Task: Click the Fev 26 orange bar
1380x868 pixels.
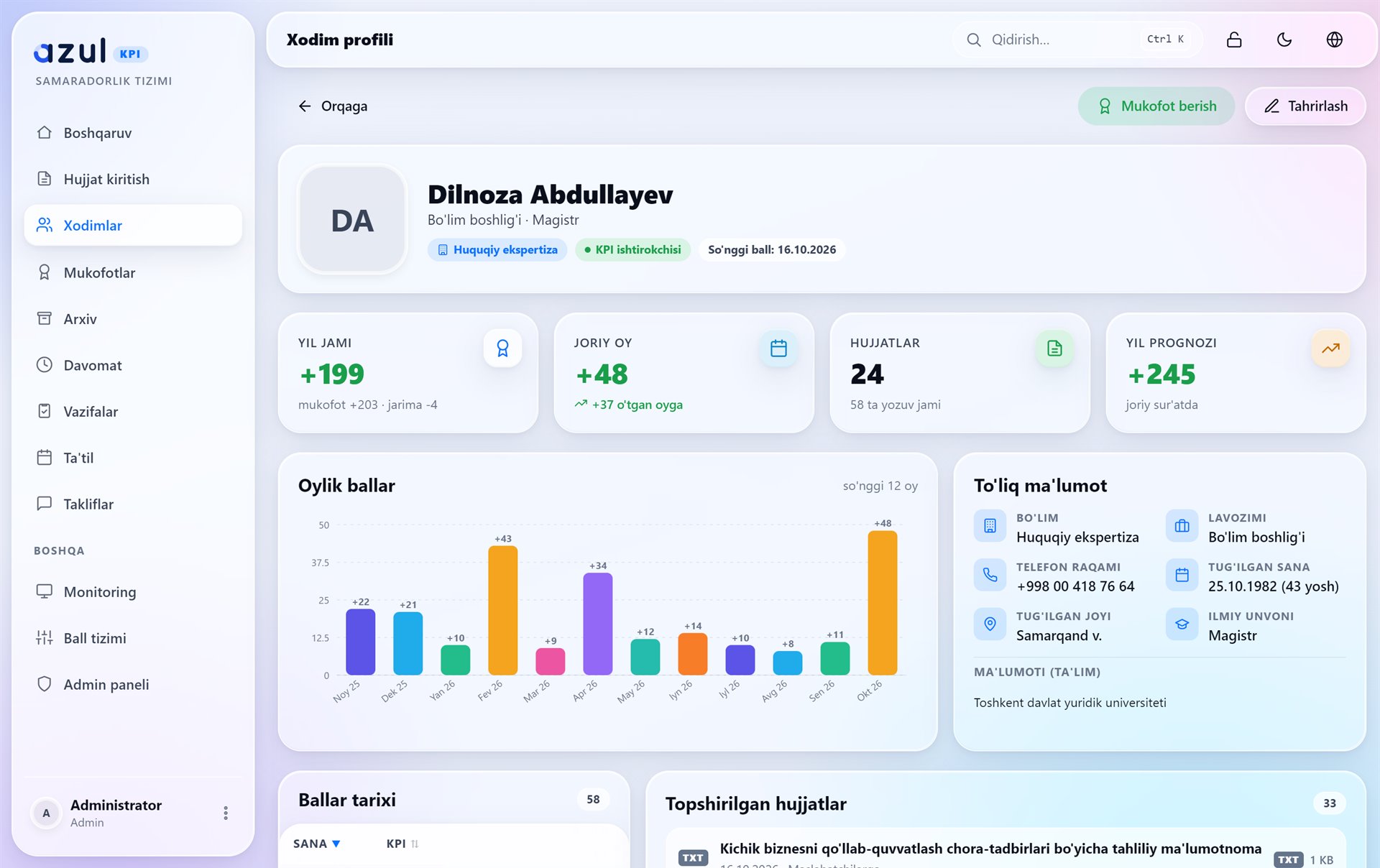Action: [x=502, y=610]
